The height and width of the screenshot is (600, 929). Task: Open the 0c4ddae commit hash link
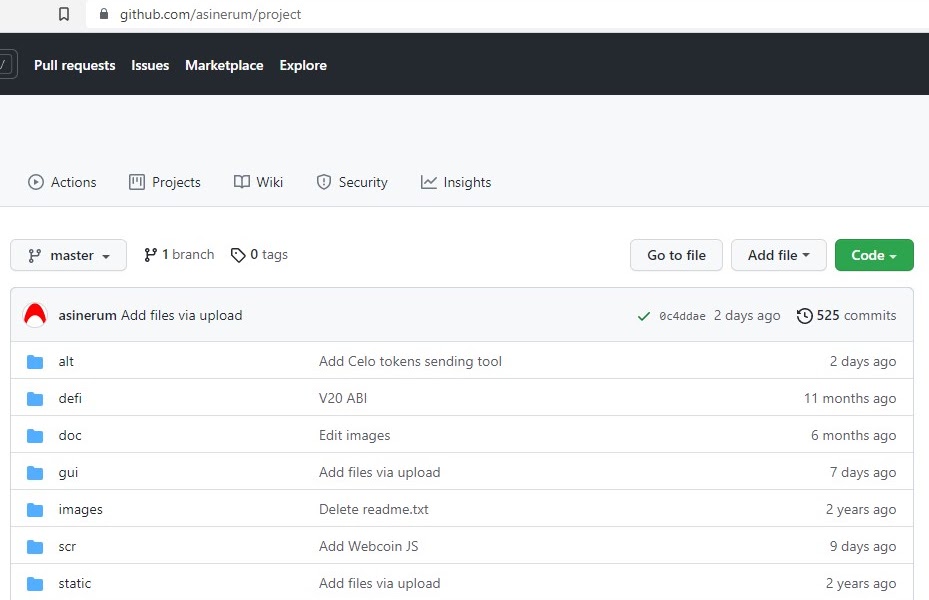pos(682,316)
